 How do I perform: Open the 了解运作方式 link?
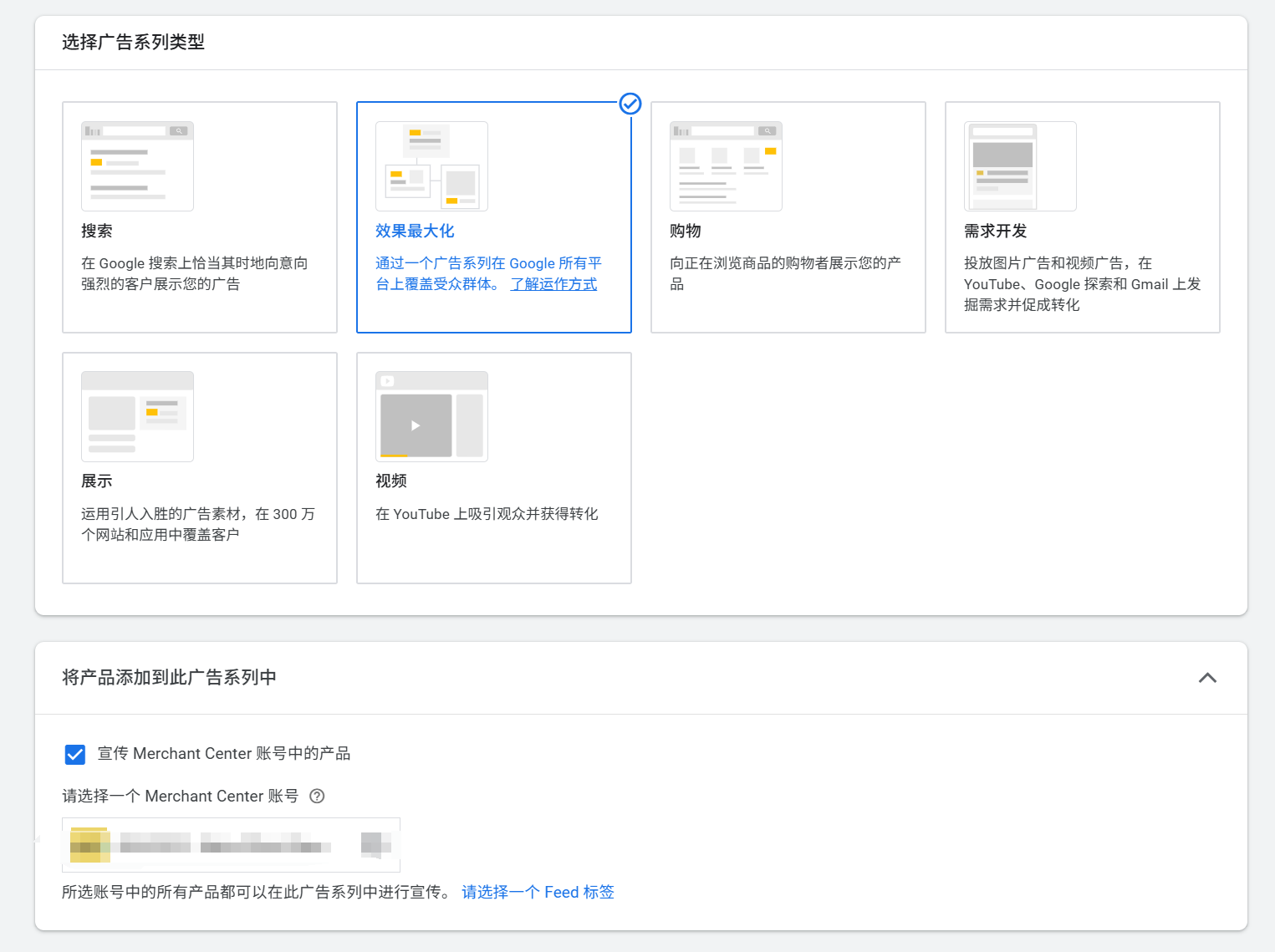click(x=553, y=284)
